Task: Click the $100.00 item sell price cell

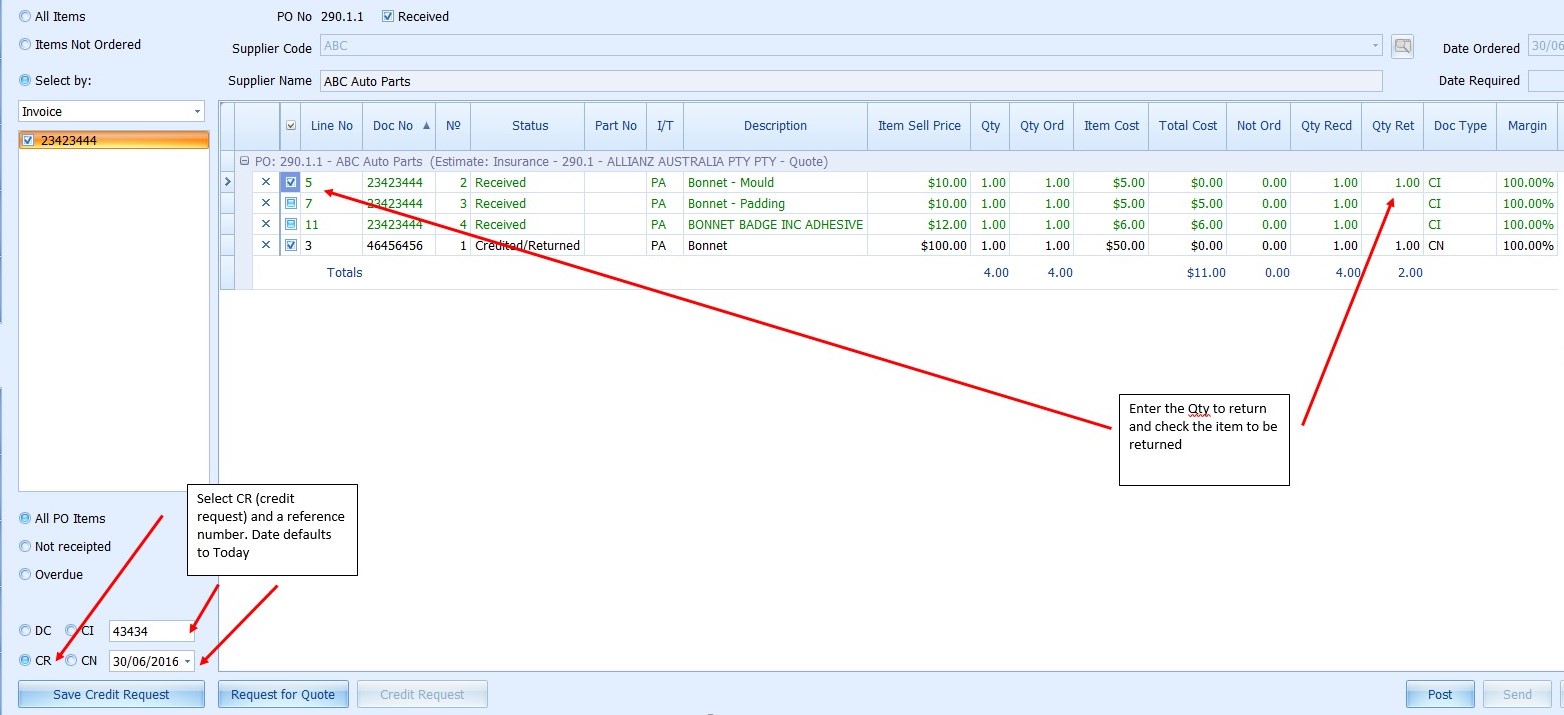Action: [x=919, y=245]
